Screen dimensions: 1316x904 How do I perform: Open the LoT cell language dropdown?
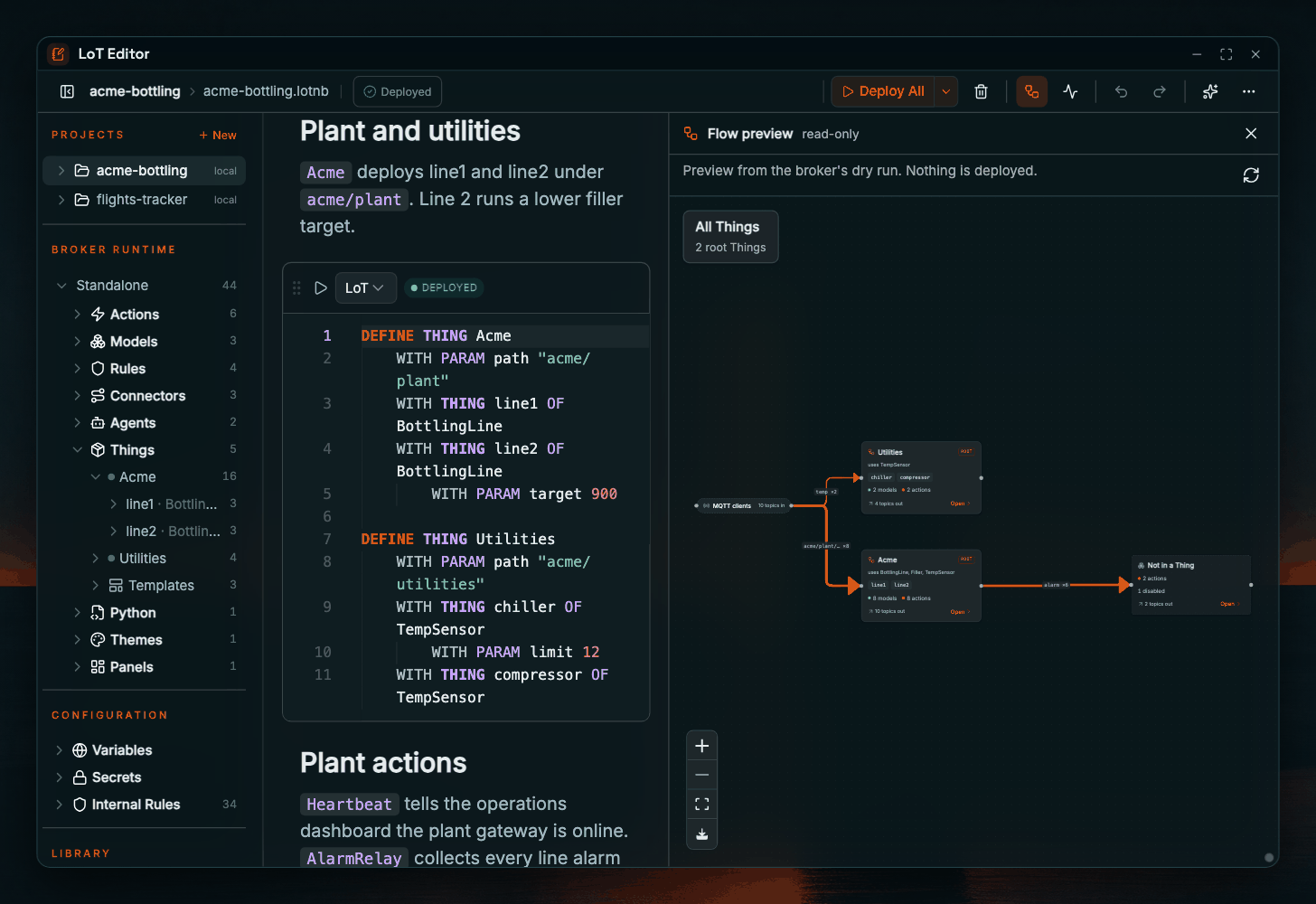click(365, 287)
